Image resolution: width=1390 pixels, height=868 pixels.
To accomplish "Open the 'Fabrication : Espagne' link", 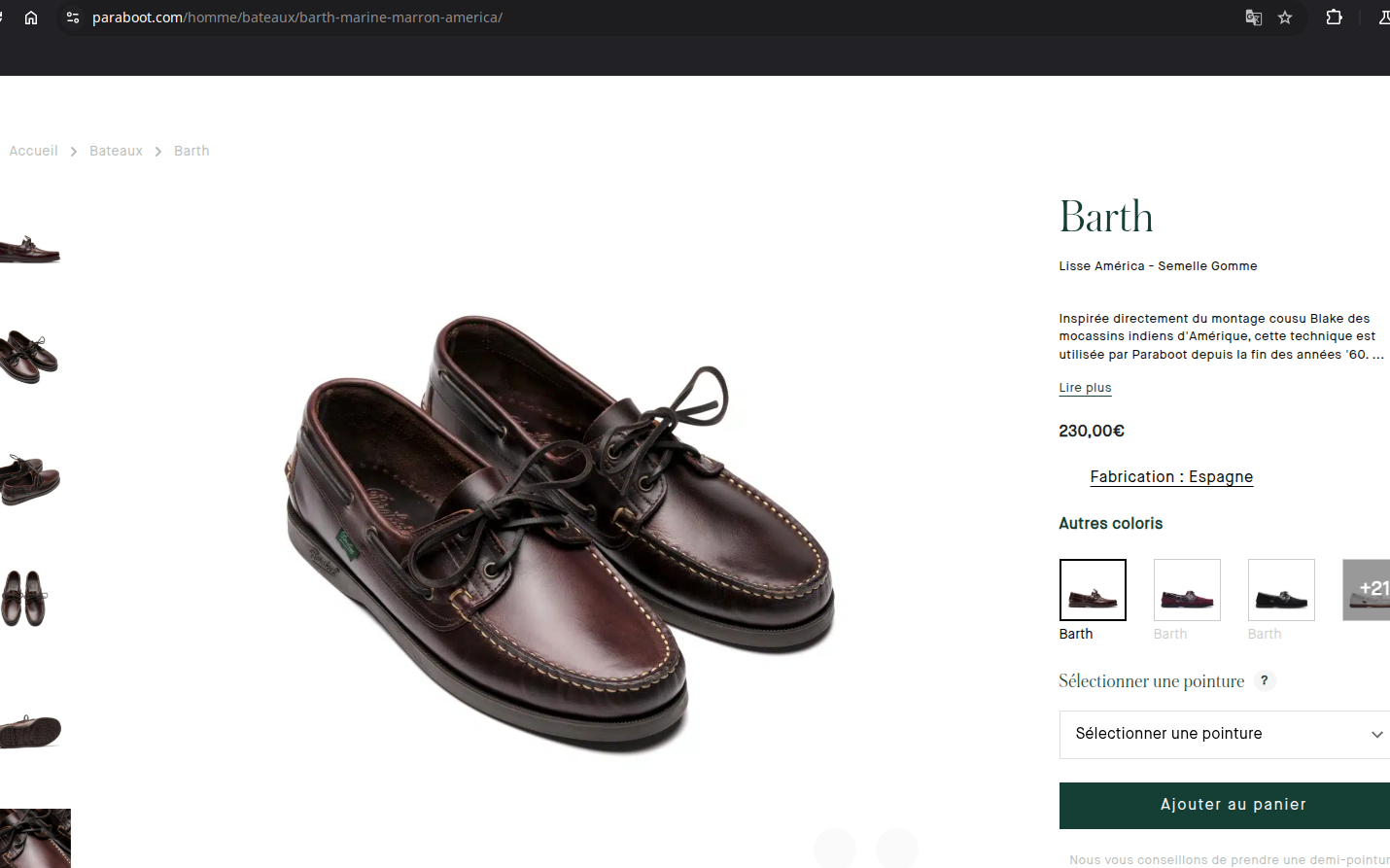I will [x=1171, y=476].
